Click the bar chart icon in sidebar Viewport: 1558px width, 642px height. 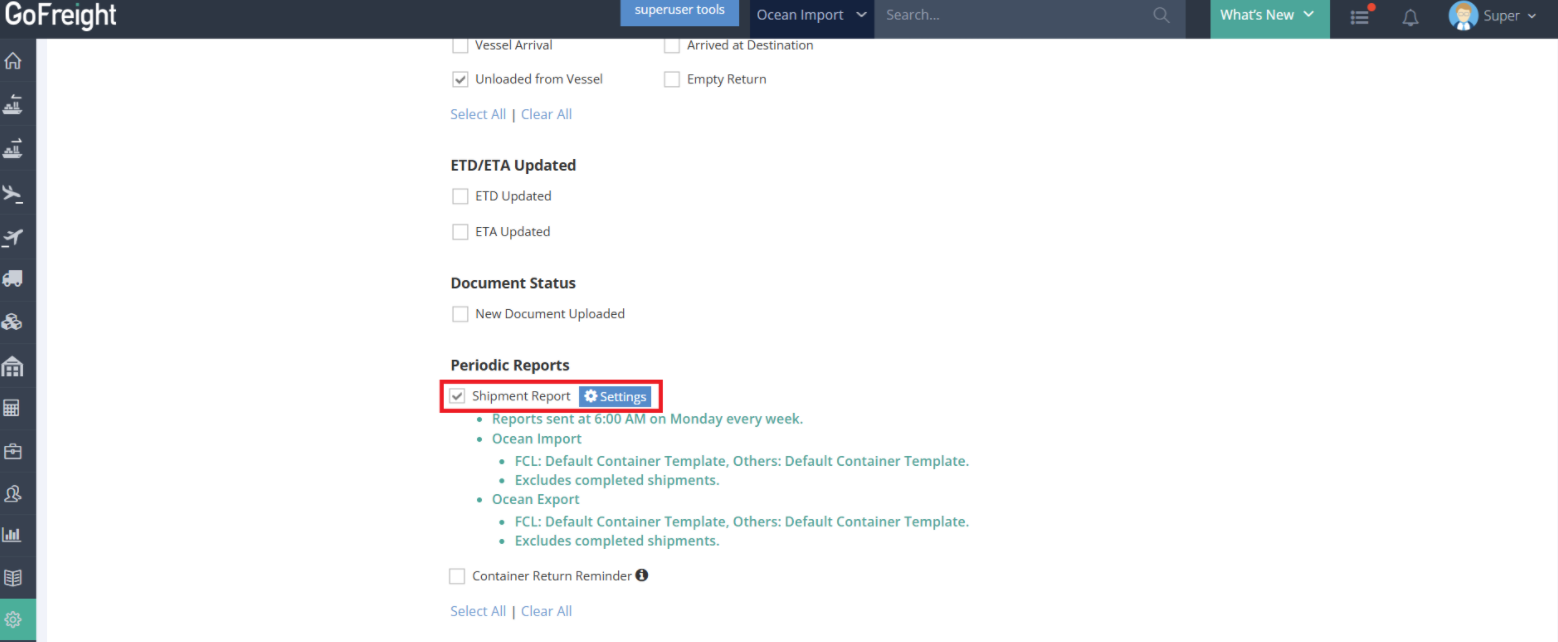(13, 535)
